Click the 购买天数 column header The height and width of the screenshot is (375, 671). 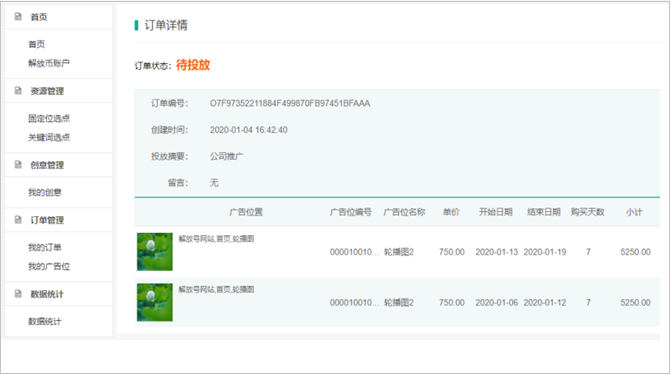588,212
